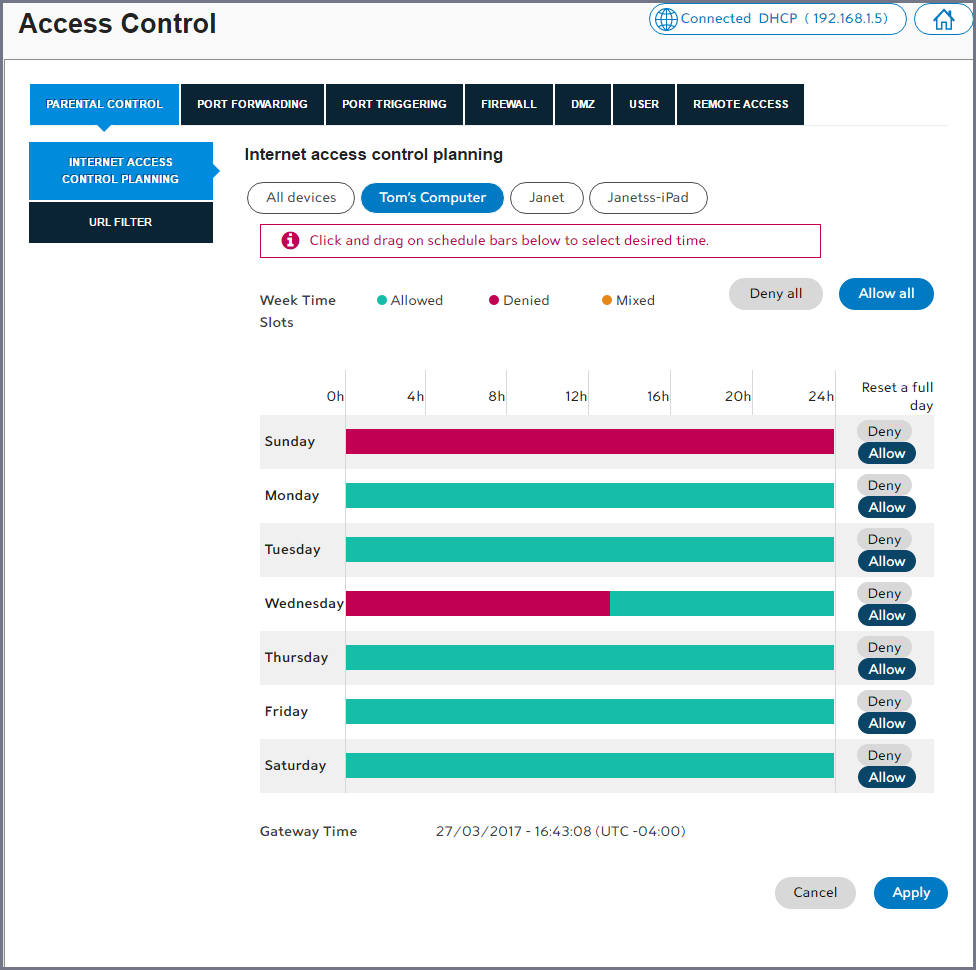Click the Allow all button

[886, 294]
